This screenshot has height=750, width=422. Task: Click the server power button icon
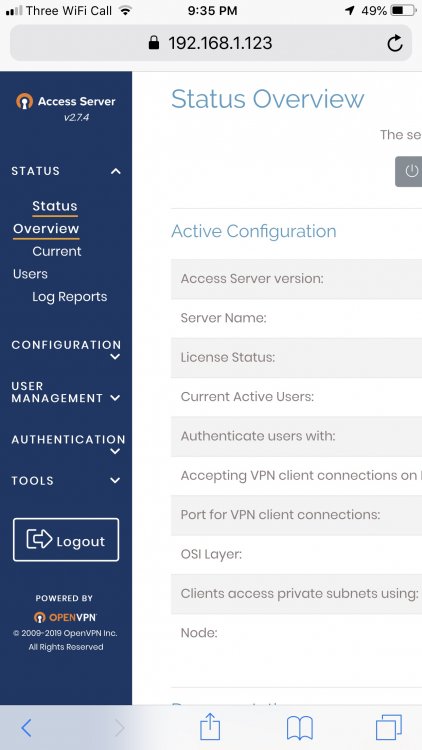point(411,171)
